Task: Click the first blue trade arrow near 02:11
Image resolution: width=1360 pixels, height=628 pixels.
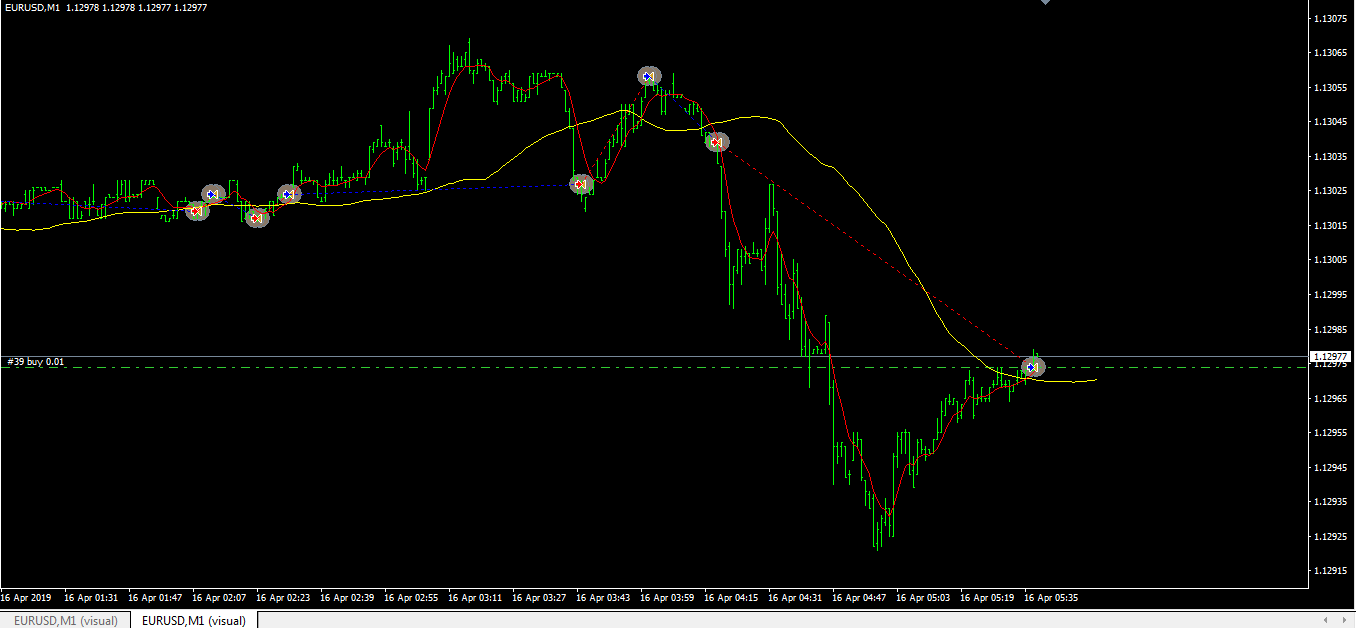Action: [x=212, y=194]
